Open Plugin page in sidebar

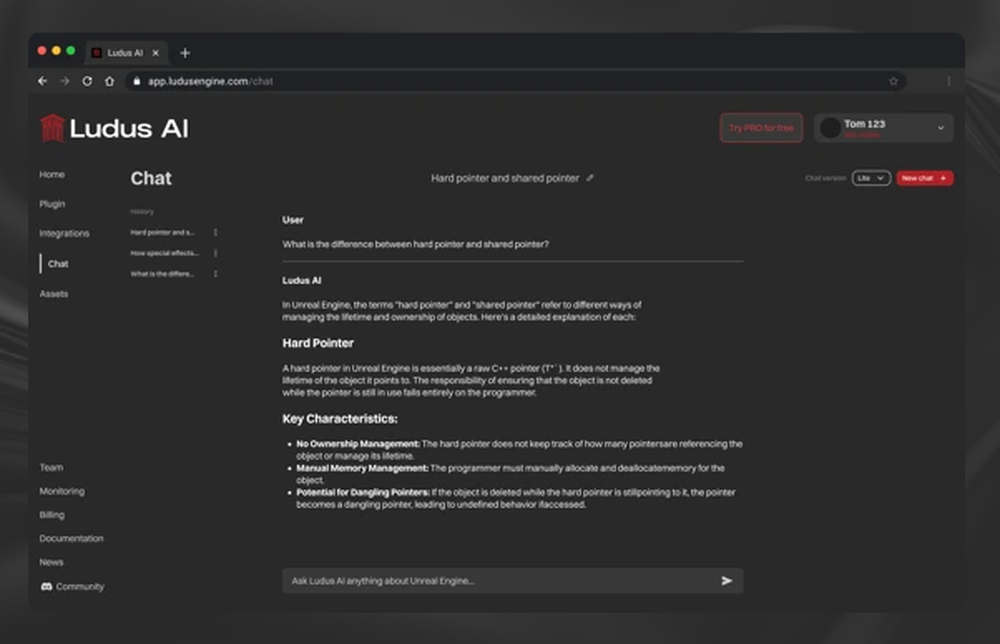click(x=52, y=204)
